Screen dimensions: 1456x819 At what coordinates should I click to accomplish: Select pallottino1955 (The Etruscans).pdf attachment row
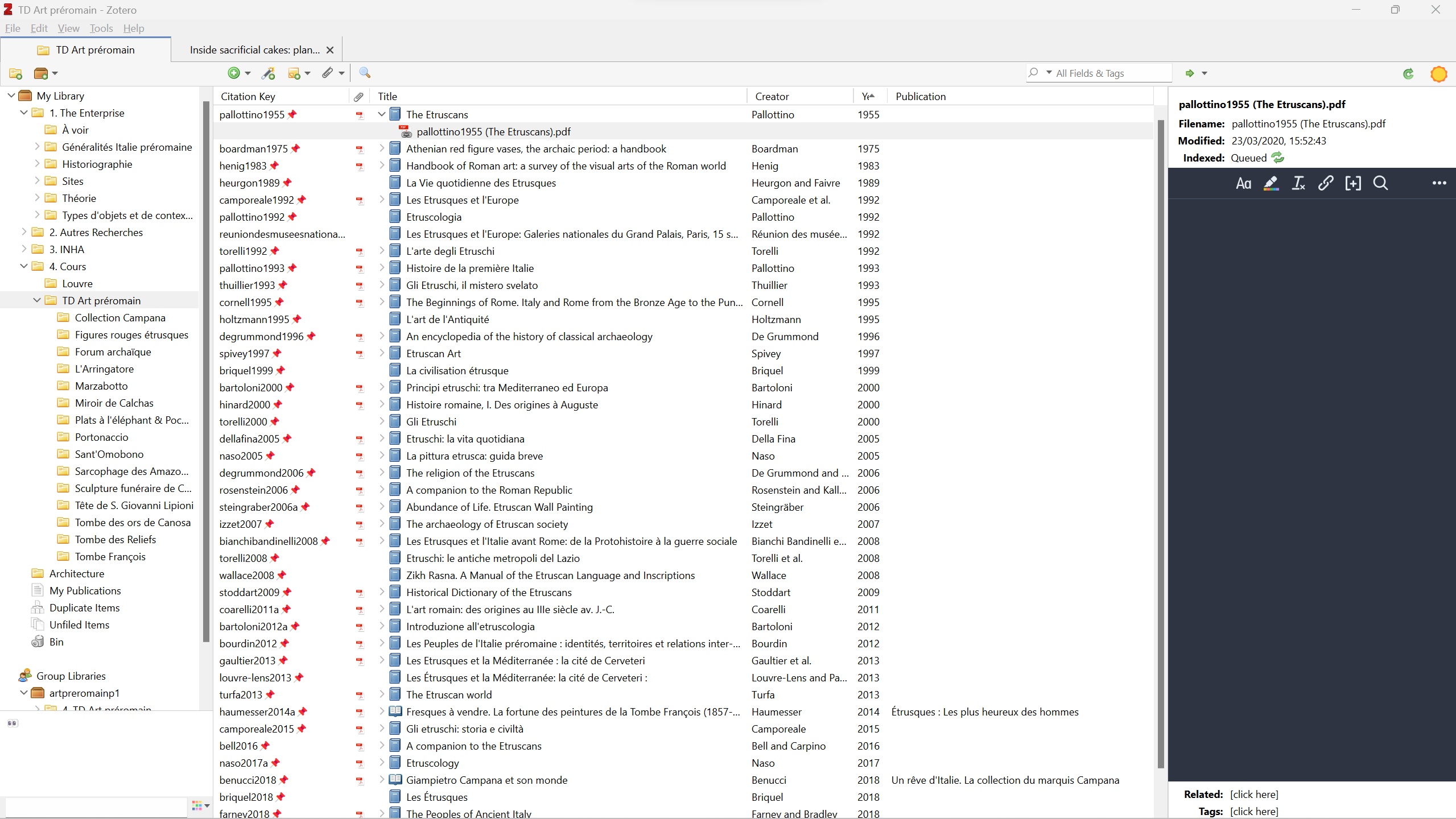(x=683, y=131)
